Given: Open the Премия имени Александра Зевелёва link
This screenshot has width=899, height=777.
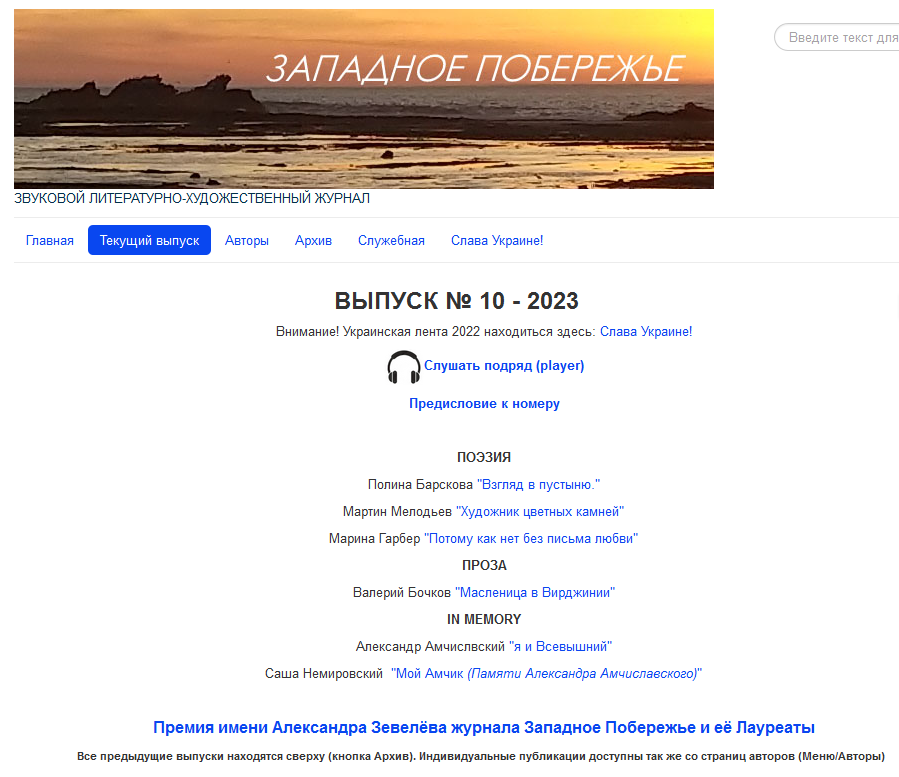Looking at the screenshot, I should [484, 727].
